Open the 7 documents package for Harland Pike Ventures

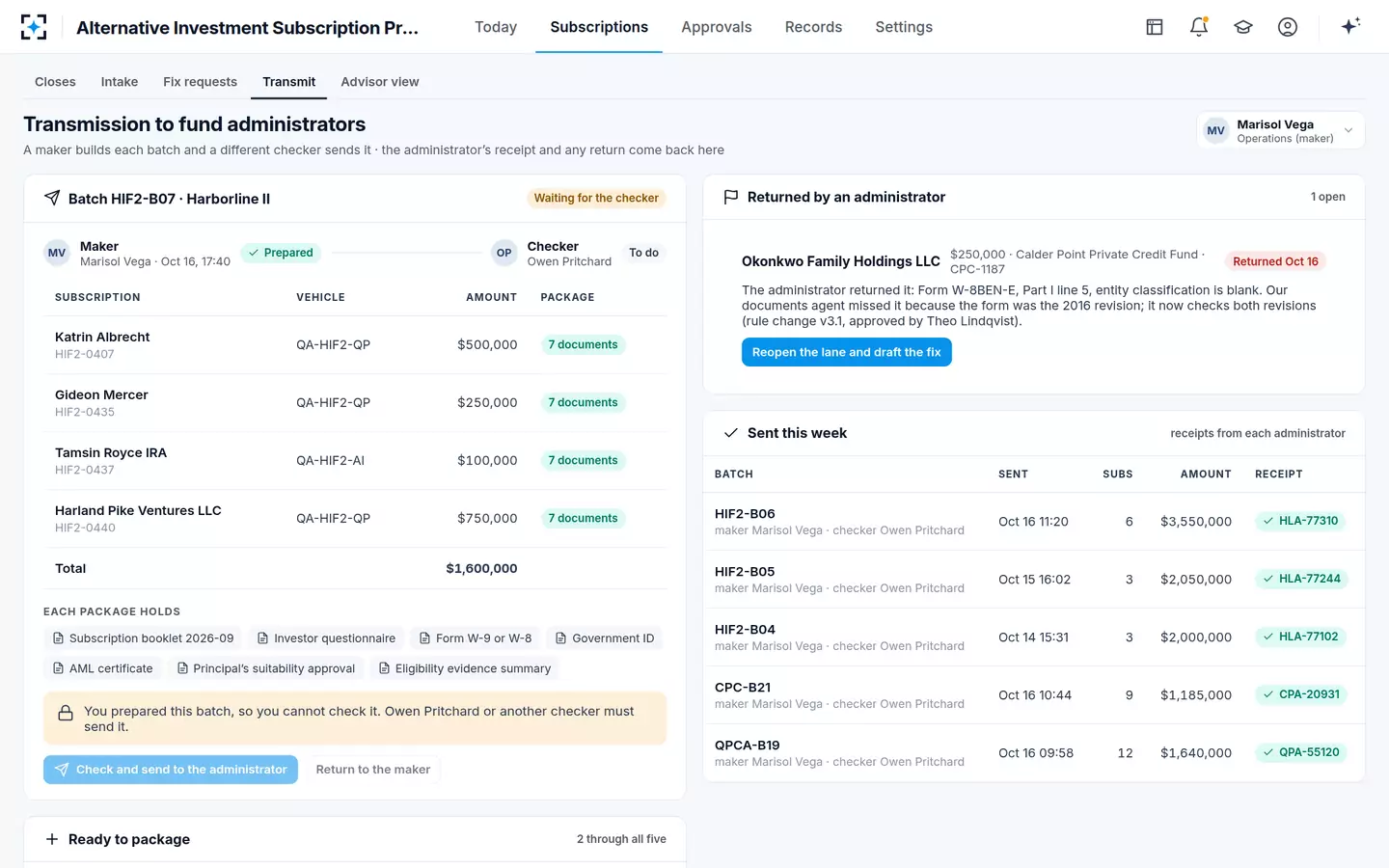(583, 518)
